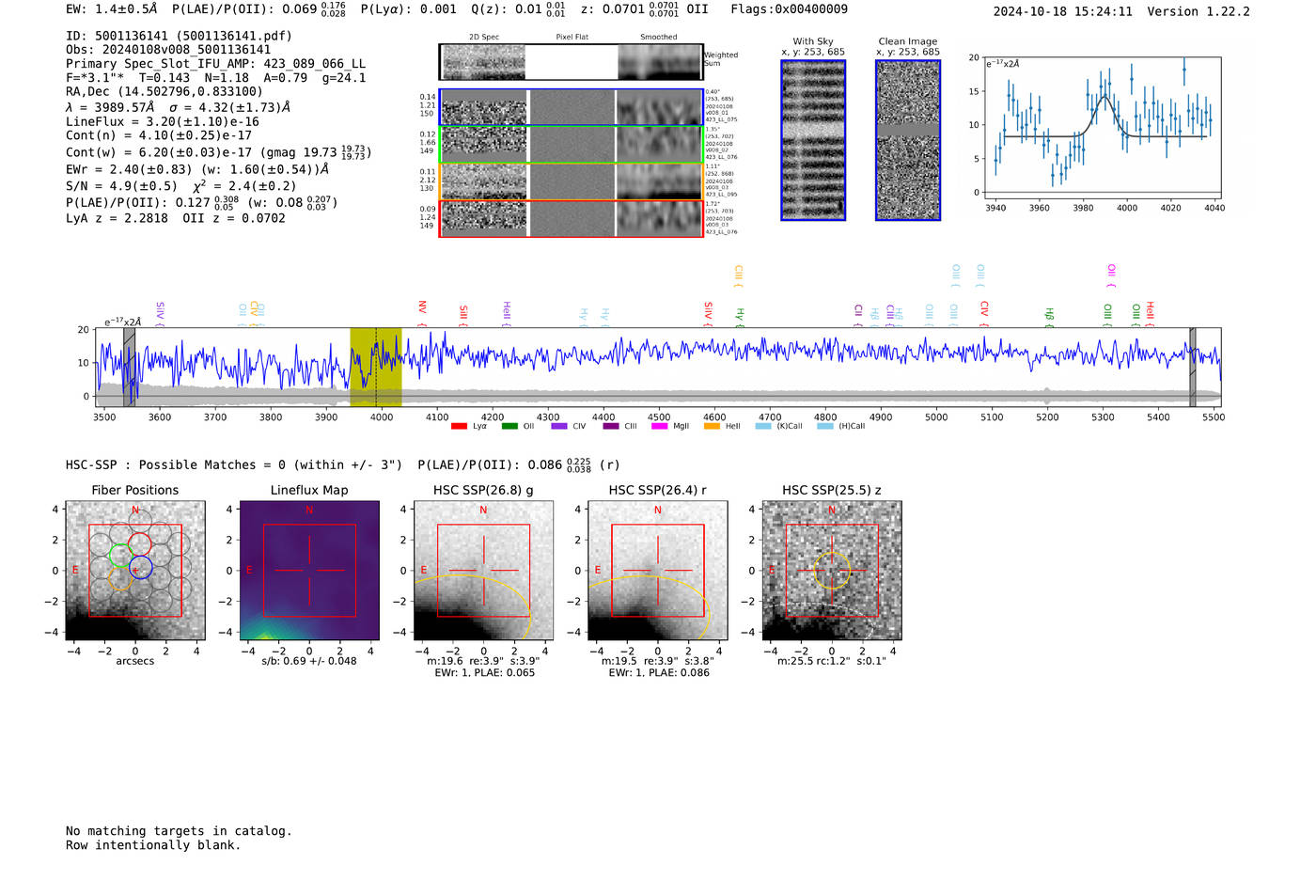Image resolution: width=1316 pixels, height=896 pixels.
Task: Select the red-bordered fiber spectrum row
Action: click(x=571, y=218)
